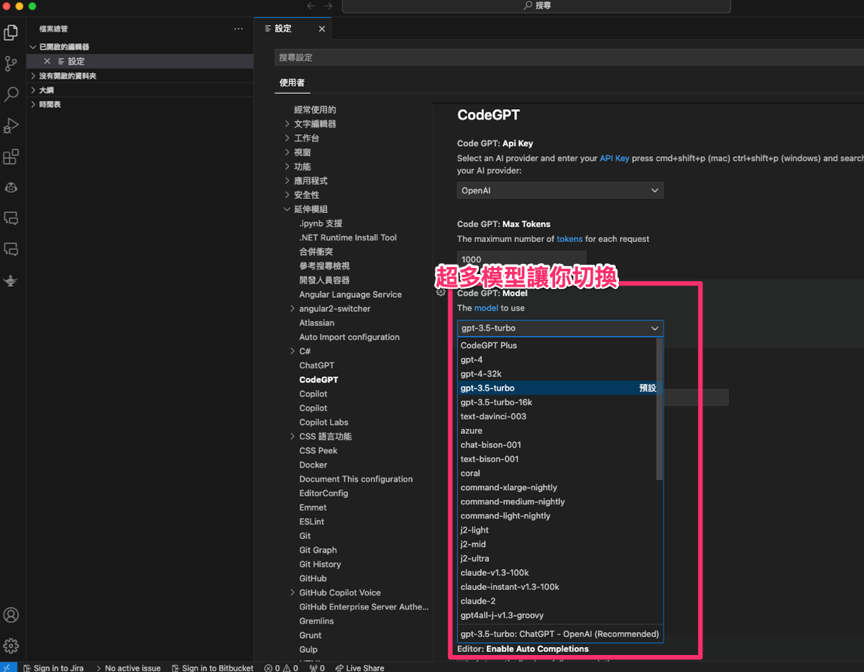Click the errors and warnings status indicator
The width and height of the screenshot is (864, 672).
pyautogui.click(x=281, y=668)
